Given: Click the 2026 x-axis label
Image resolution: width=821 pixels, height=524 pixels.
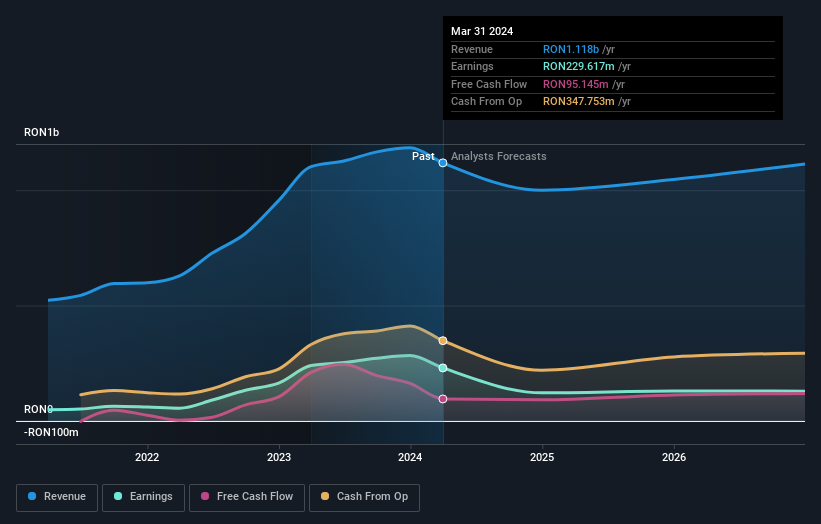Looking at the screenshot, I should tap(674, 457).
